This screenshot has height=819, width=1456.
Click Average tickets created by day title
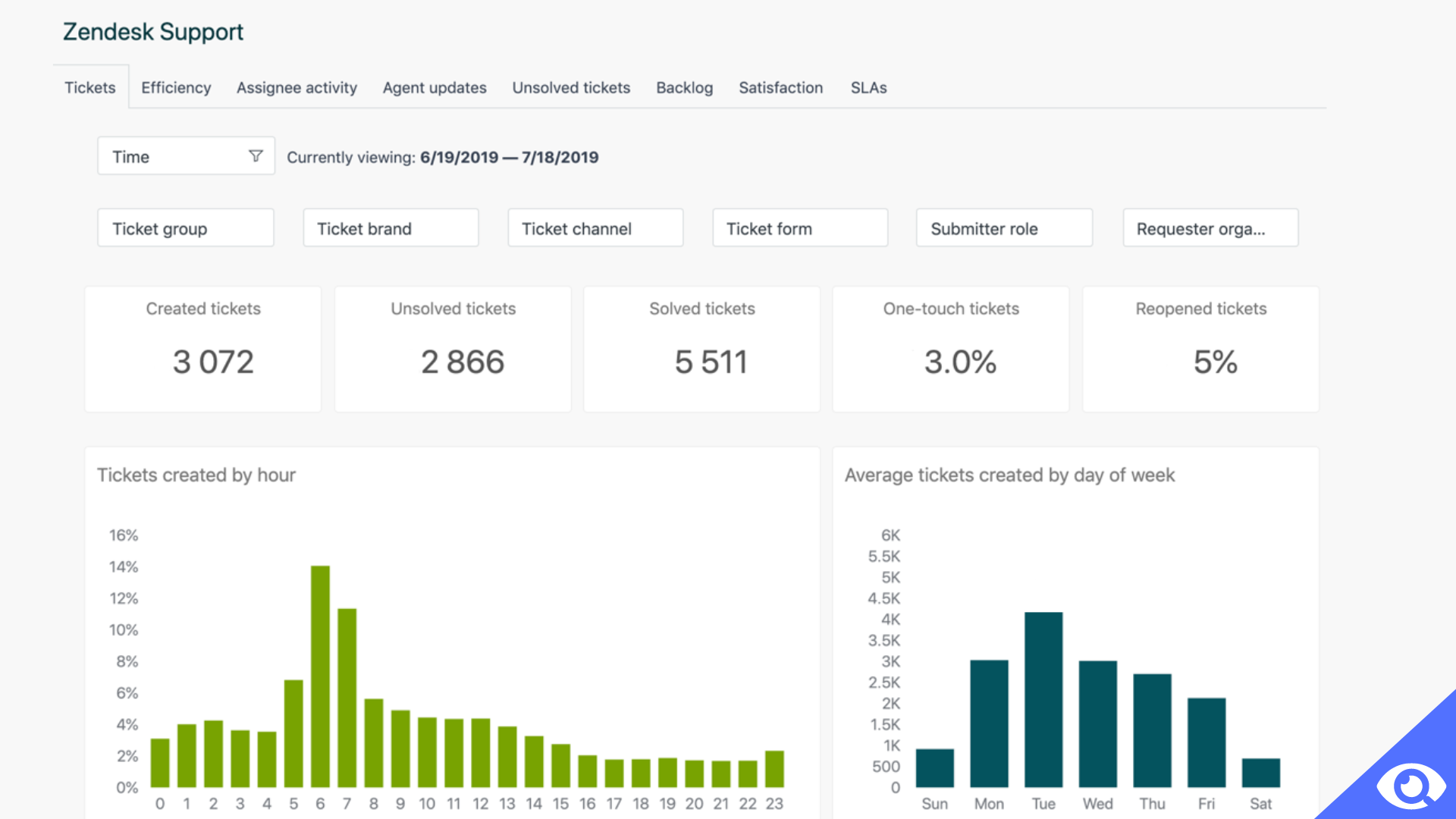tap(1009, 475)
